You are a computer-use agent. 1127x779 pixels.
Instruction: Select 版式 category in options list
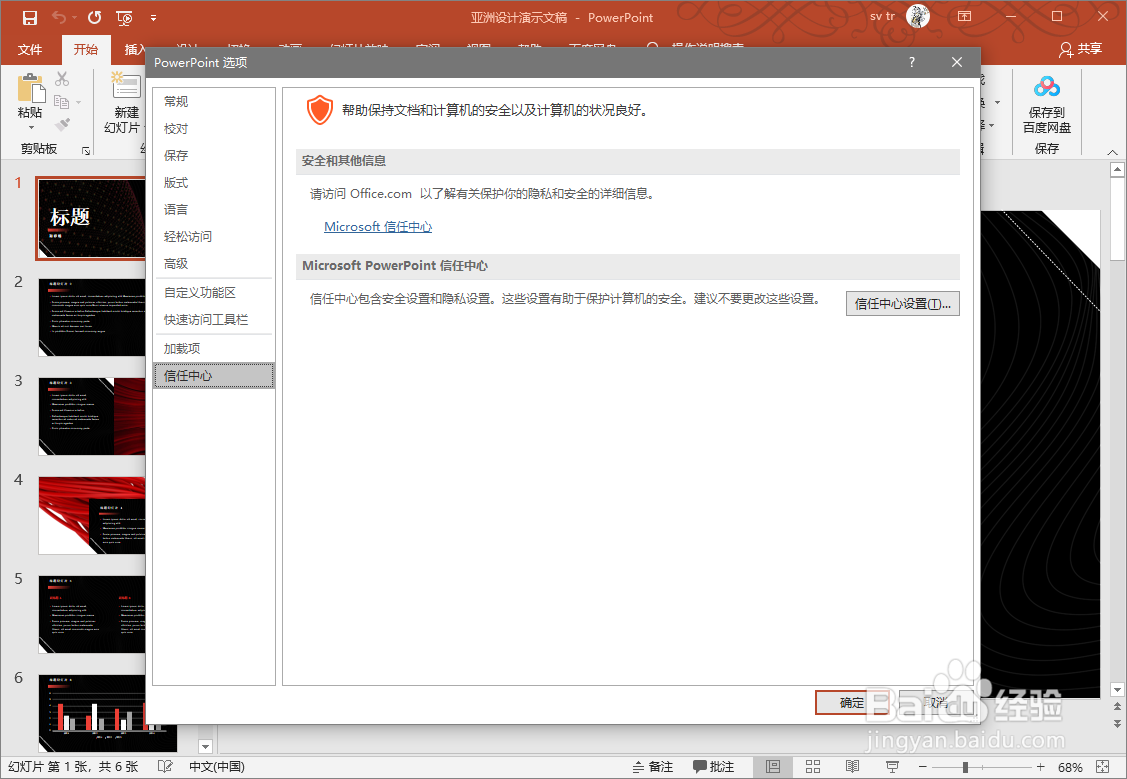click(214, 183)
